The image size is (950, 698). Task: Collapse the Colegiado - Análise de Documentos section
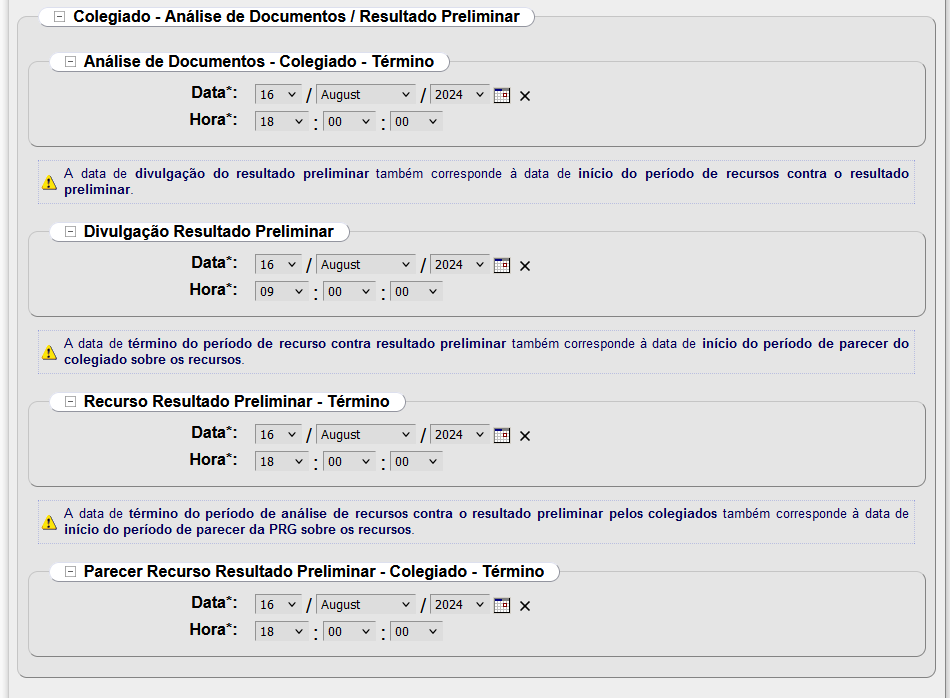pyautogui.click(x=60, y=17)
